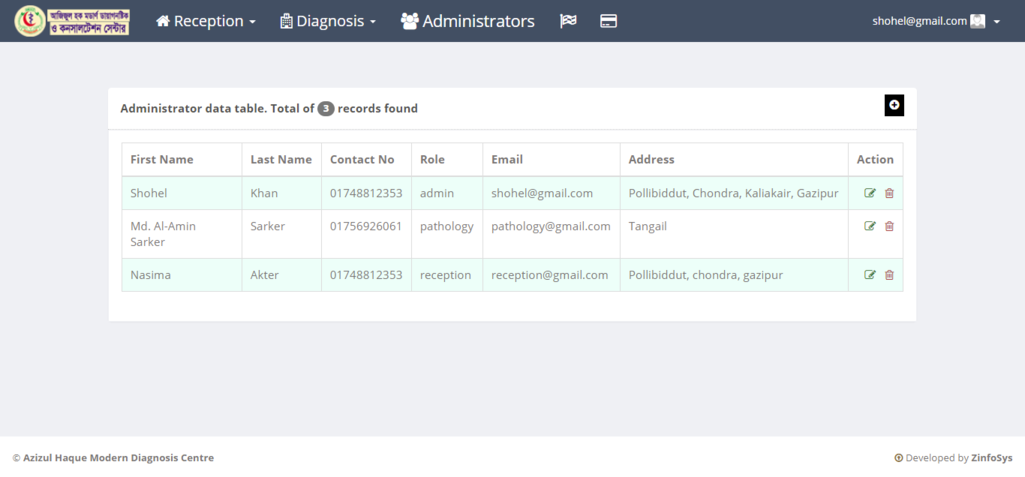1025x477 pixels.
Task: Edit Nasima Akter's administrator record
Action: pos(870,275)
